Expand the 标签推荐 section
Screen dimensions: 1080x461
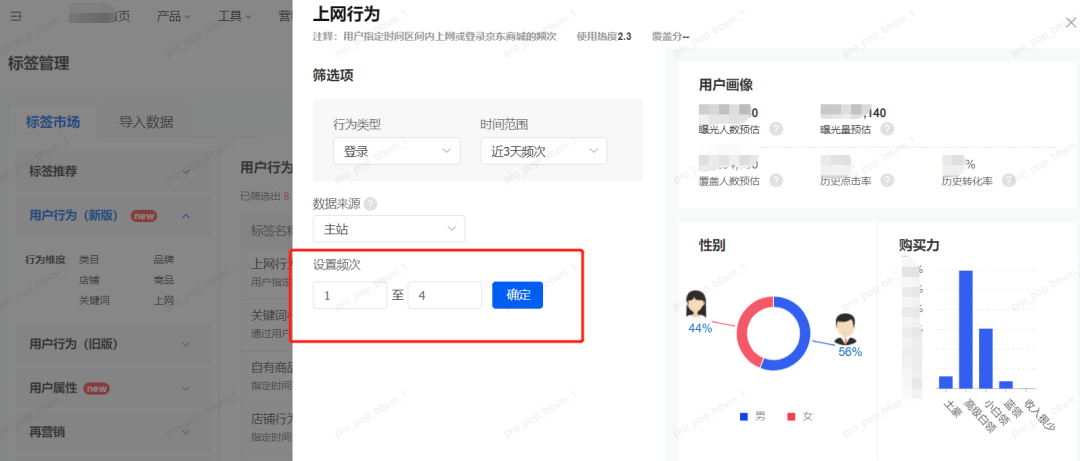click(113, 172)
